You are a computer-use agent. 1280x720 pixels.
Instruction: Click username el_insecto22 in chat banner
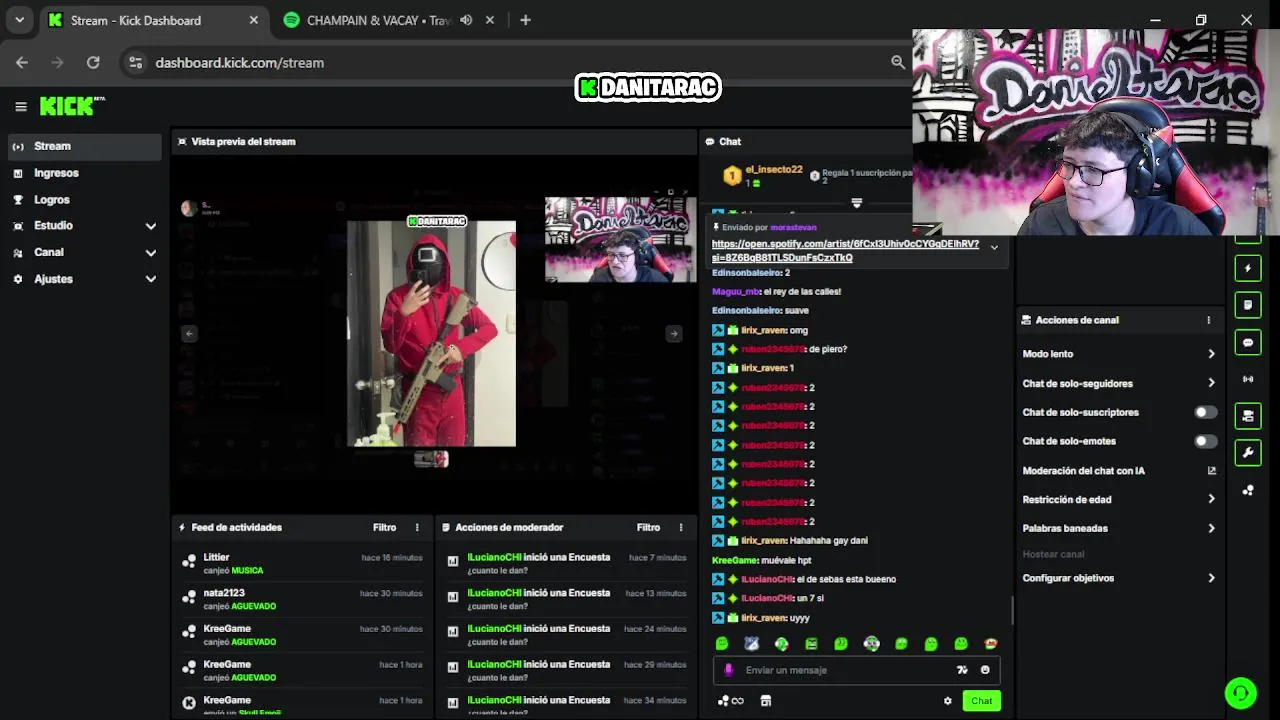click(774, 170)
